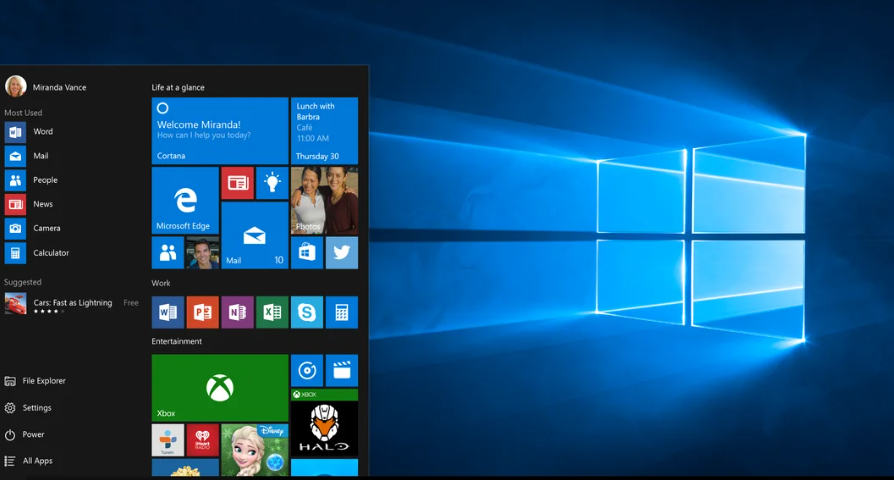
Task: Launch the green Xbox tile
Action: point(220,388)
